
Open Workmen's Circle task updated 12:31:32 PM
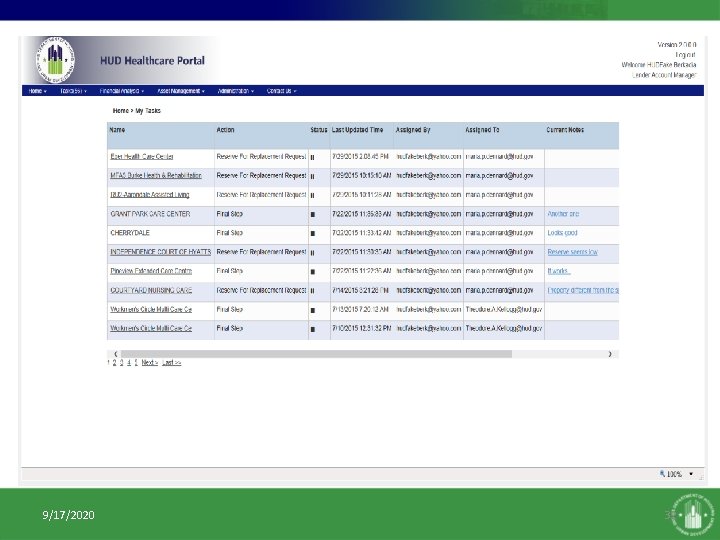(151, 328)
